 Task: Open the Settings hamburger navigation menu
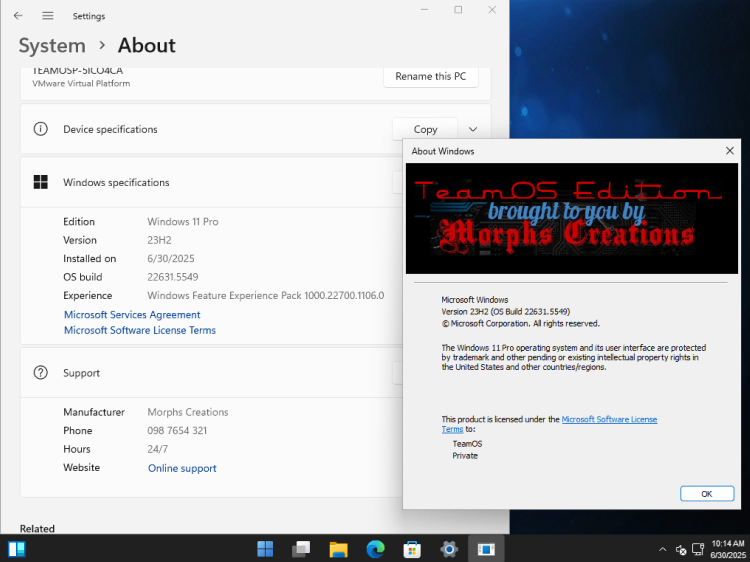pyautogui.click(x=47, y=16)
